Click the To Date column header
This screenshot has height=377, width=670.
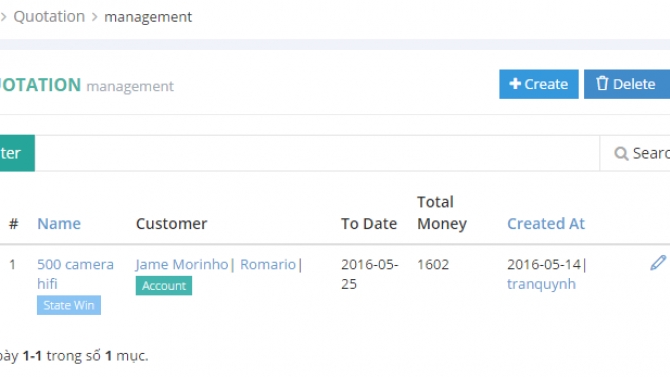click(x=369, y=224)
